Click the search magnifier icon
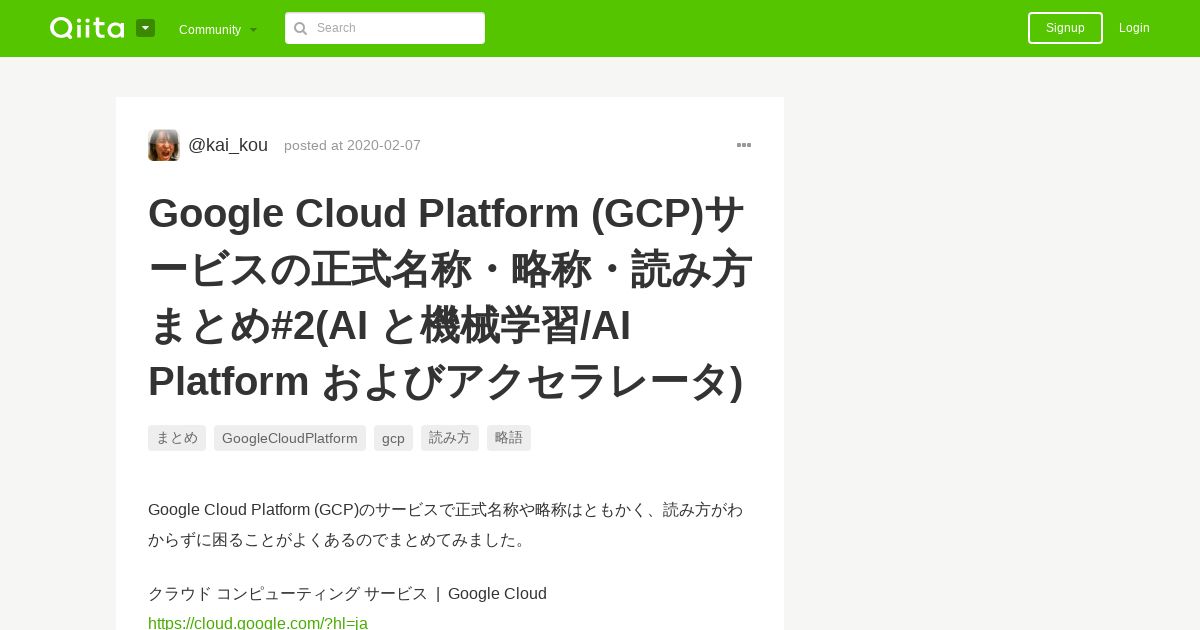Screen dimensions: 1200x630 [300, 28]
